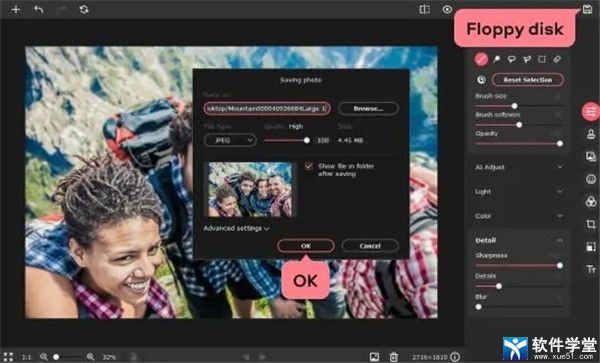Toggle before/after compare view icon
Screen dimensions: 600x363
pyautogui.click(x=424, y=9)
